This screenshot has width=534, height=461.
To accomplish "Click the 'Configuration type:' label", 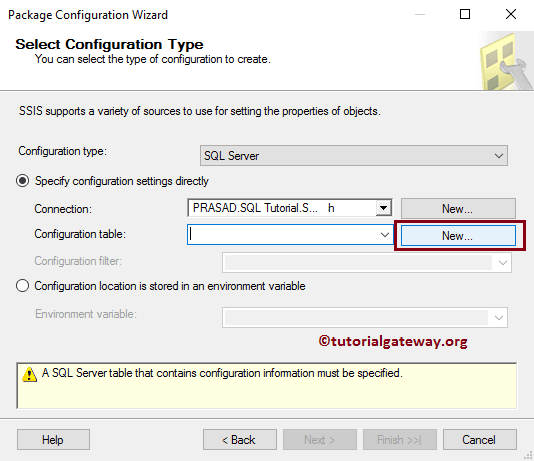I will 63,151.
